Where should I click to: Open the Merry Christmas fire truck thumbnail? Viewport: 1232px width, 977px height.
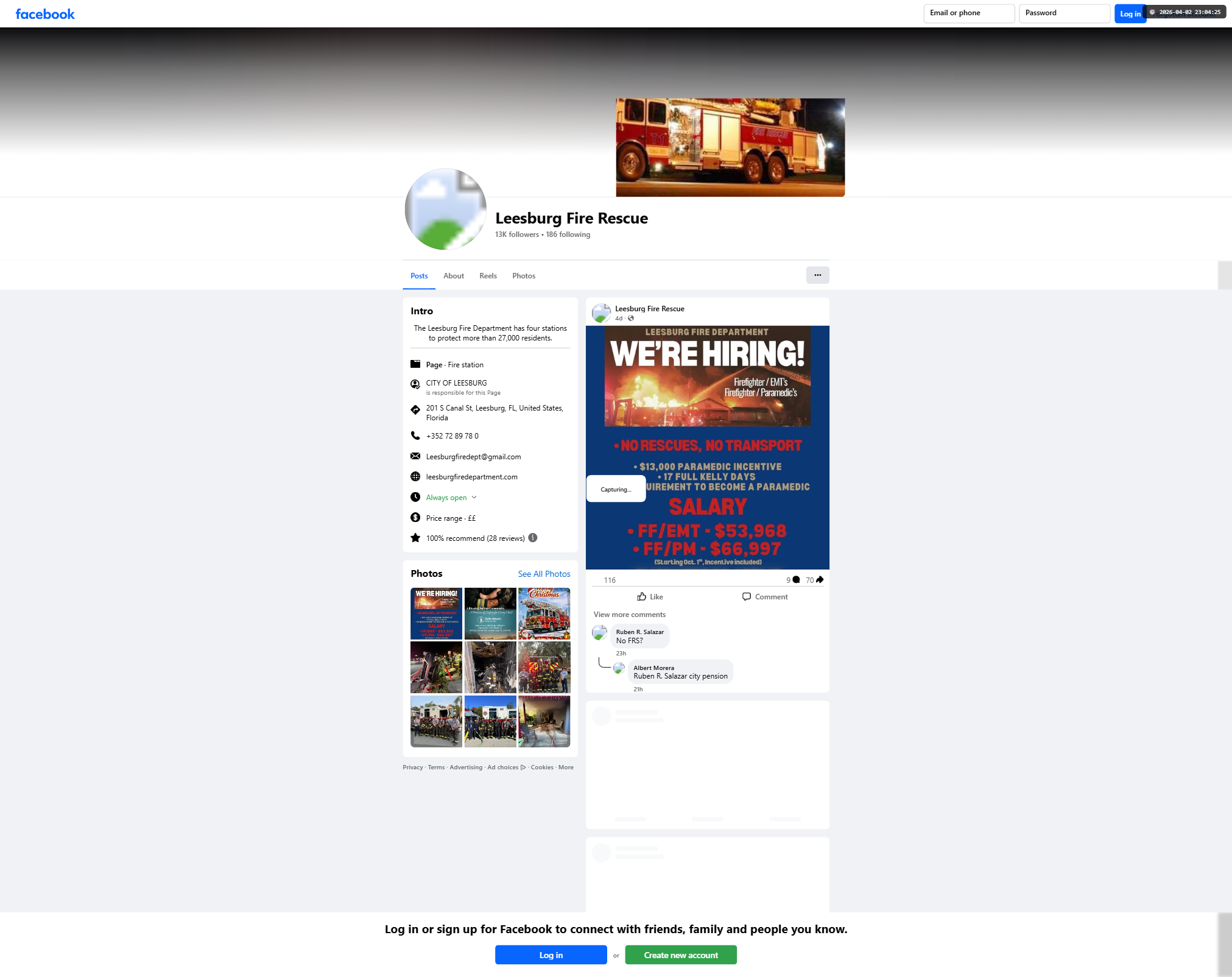(x=544, y=613)
